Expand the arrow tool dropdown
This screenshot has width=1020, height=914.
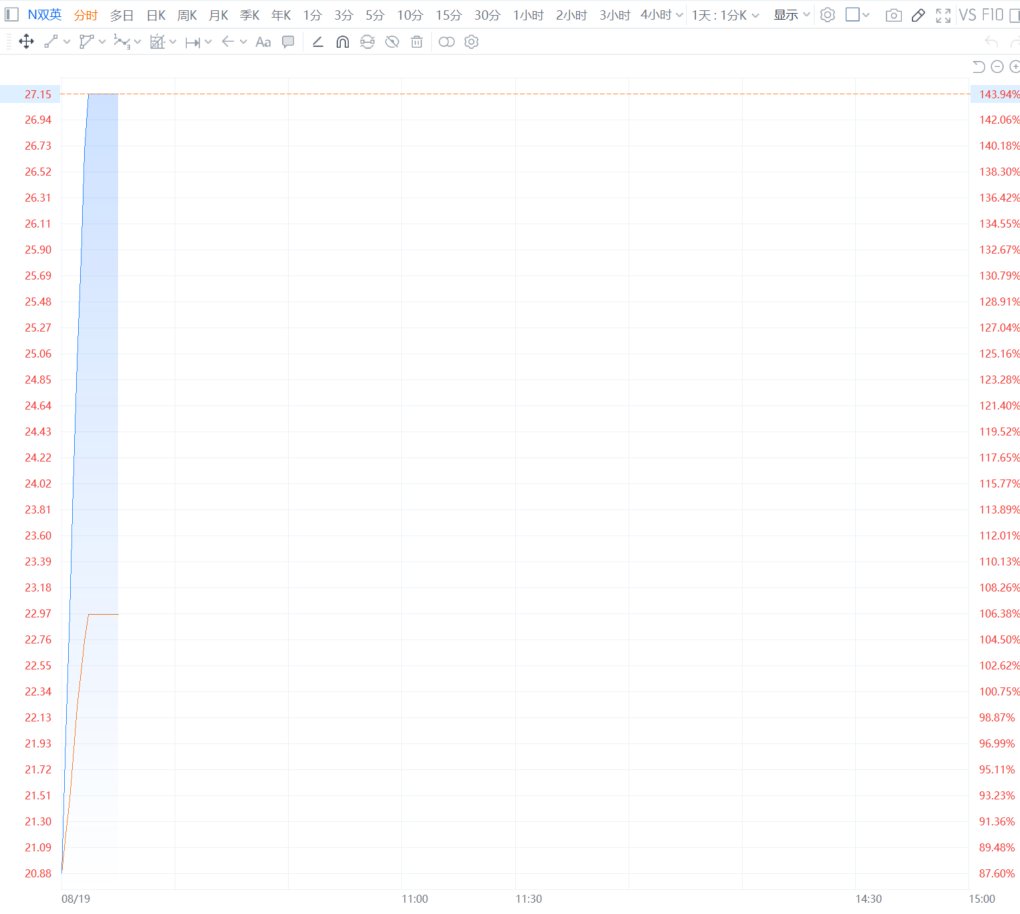243,42
